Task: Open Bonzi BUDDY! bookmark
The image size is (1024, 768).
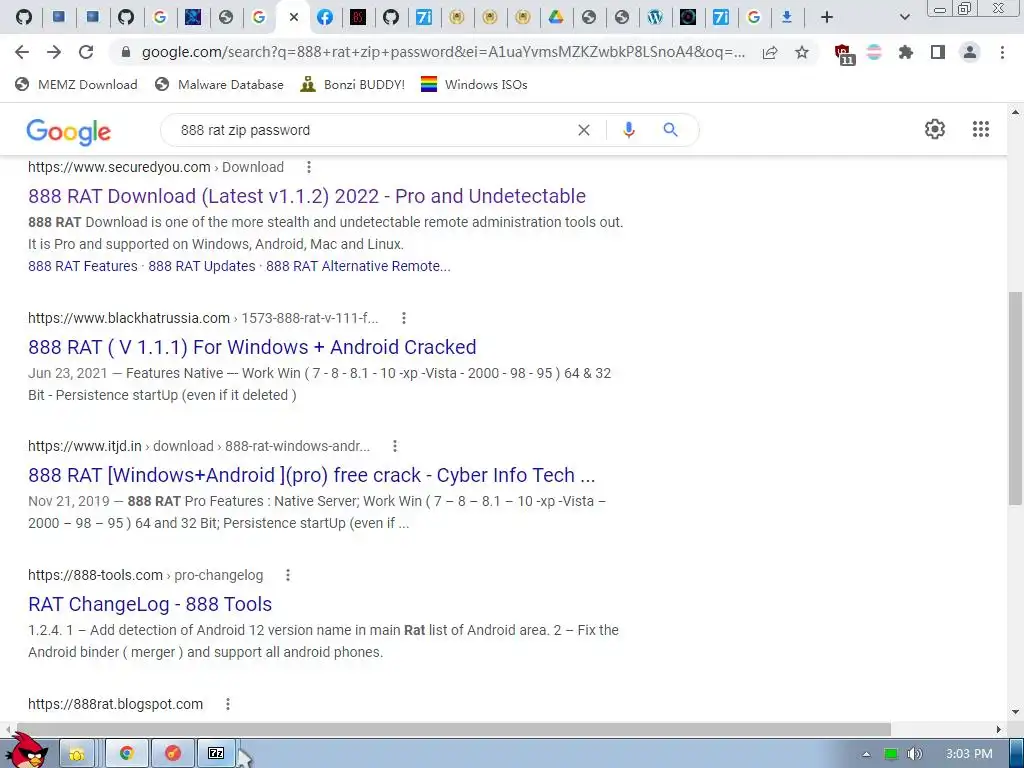Action: click(353, 84)
